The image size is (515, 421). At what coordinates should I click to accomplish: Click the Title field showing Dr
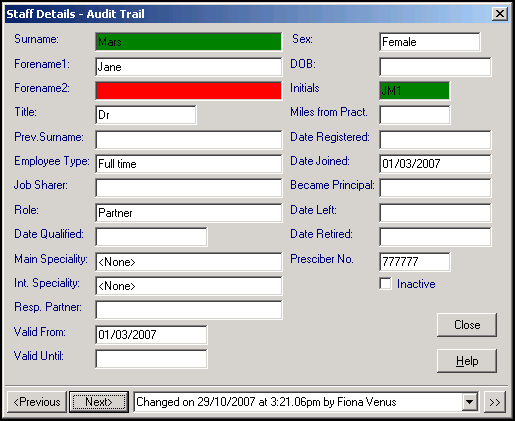146,115
